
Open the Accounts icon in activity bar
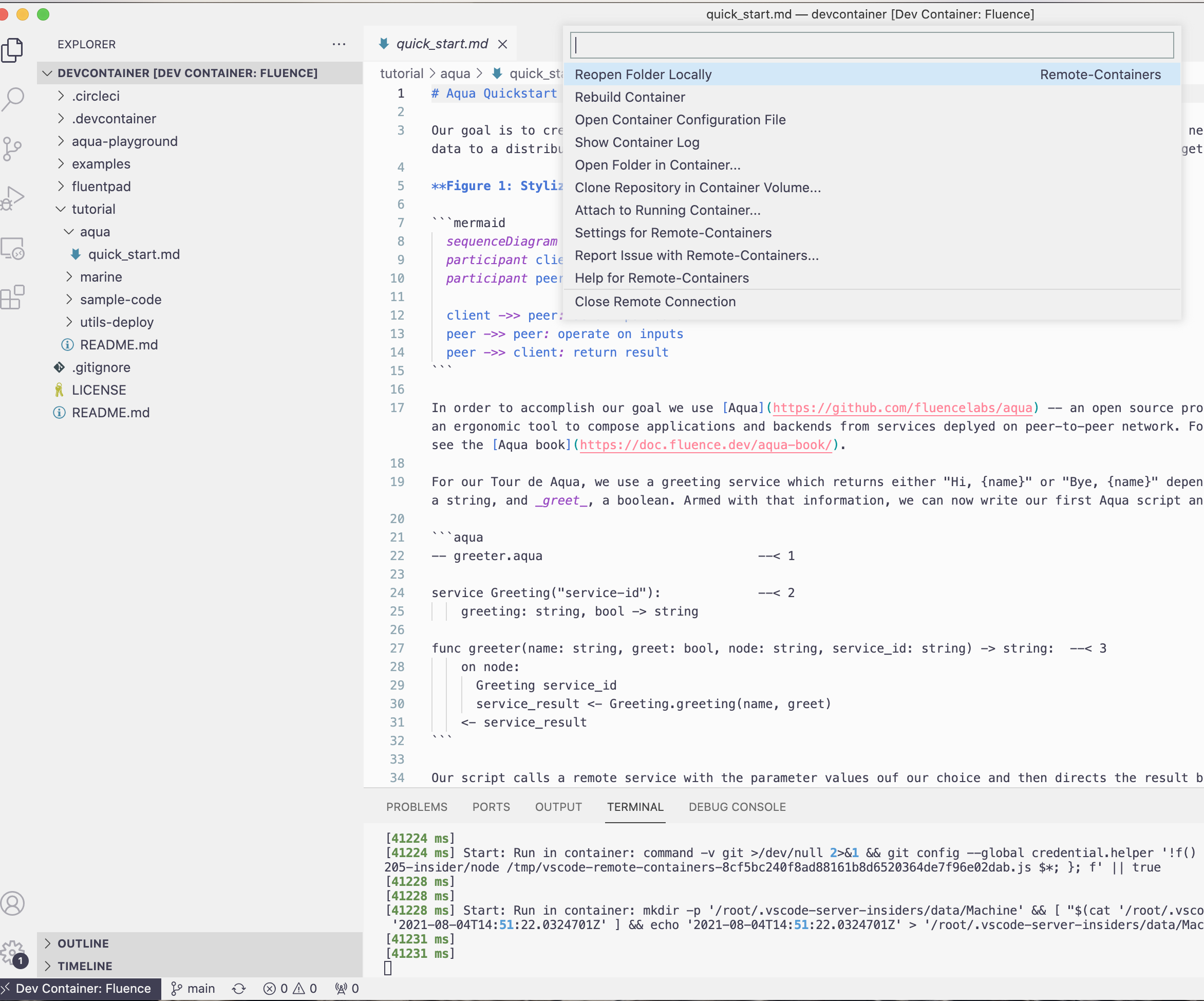13,903
